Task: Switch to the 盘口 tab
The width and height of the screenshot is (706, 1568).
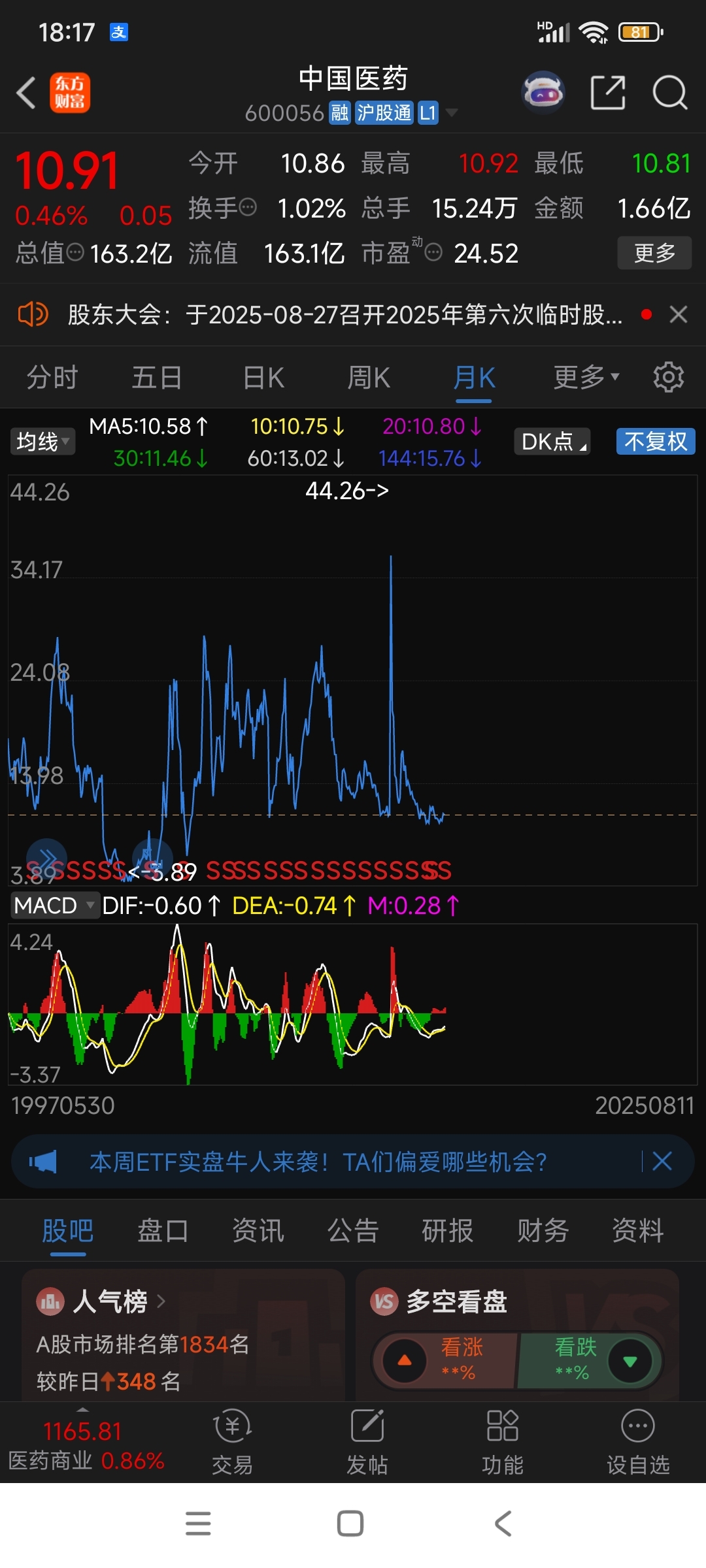Action: tap(163, 1231)
